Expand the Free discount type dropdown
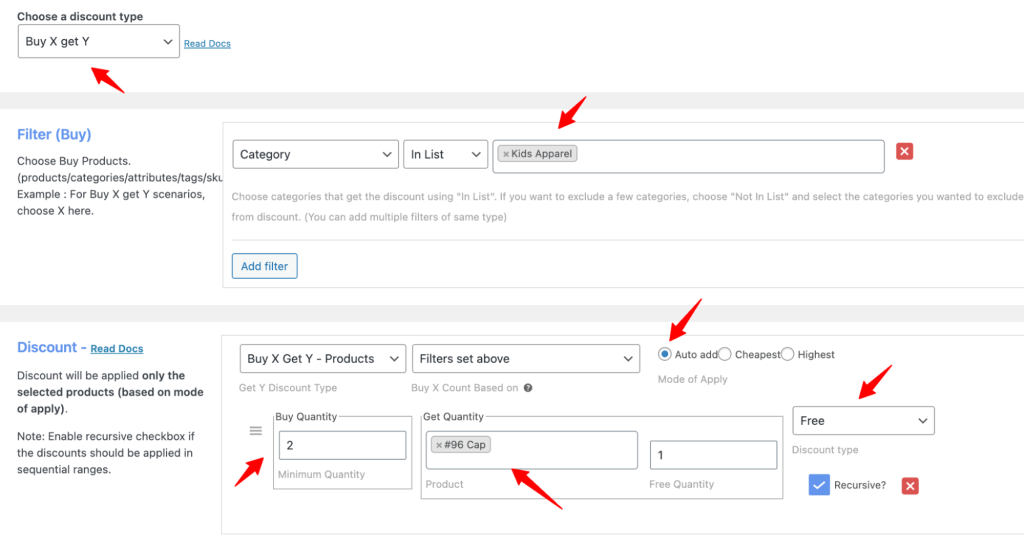The image size is (1024, 548). coord(863,421)
